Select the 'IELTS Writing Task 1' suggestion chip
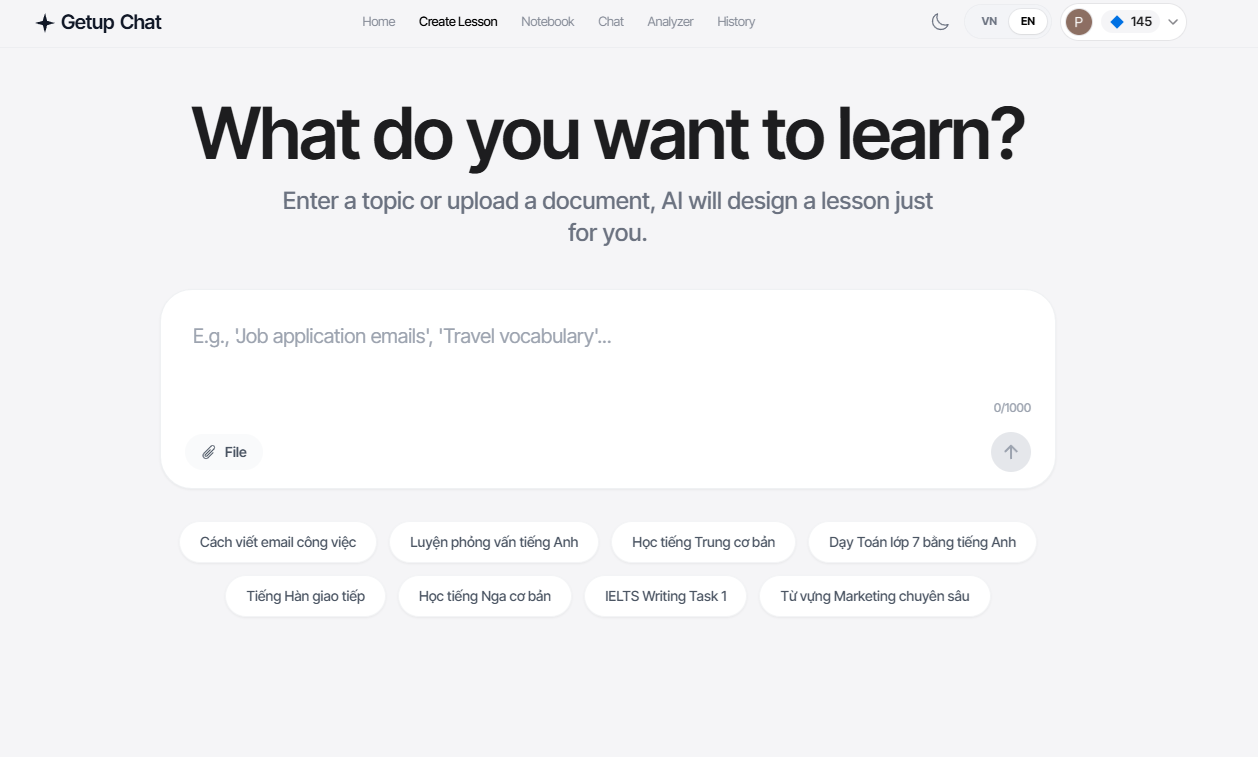Screen dimensions: 1258x757 click(665, 595)
